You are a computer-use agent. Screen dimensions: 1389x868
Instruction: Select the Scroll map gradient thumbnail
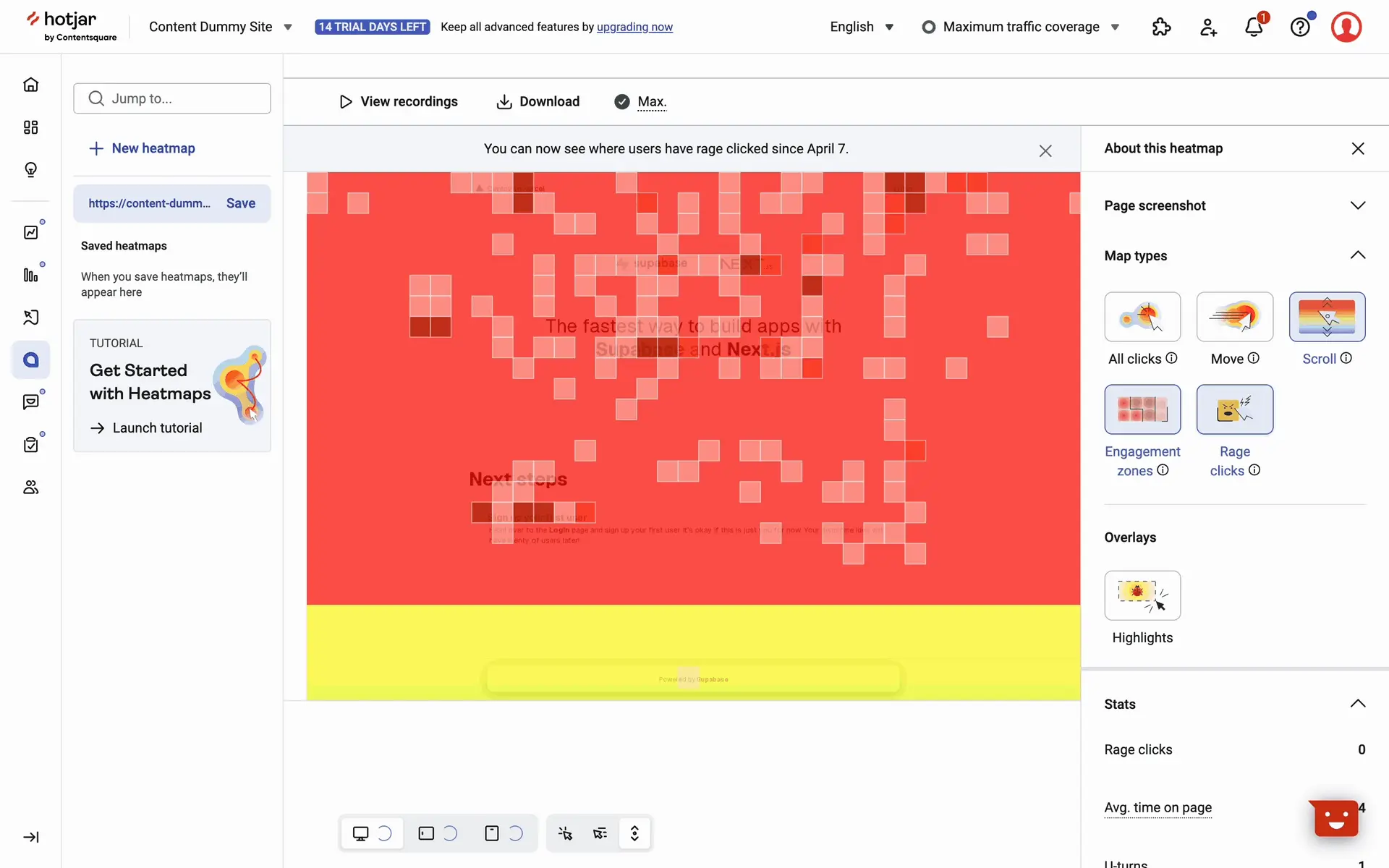coord(1326,317)
